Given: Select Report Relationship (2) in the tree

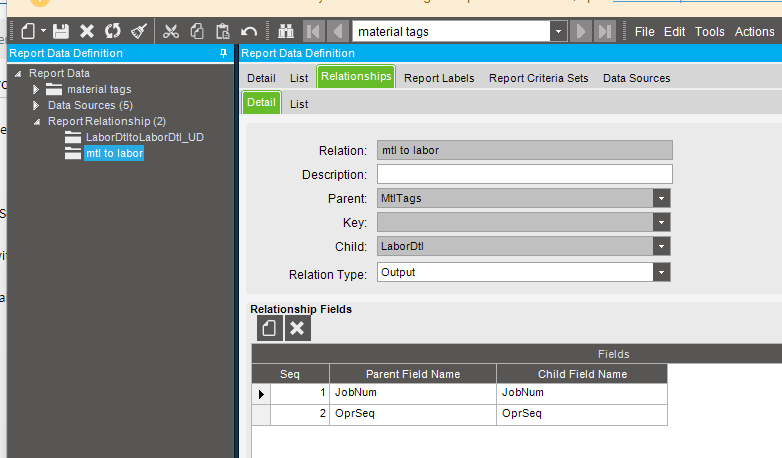Looking at the screenshot, I should click(107, 121).
